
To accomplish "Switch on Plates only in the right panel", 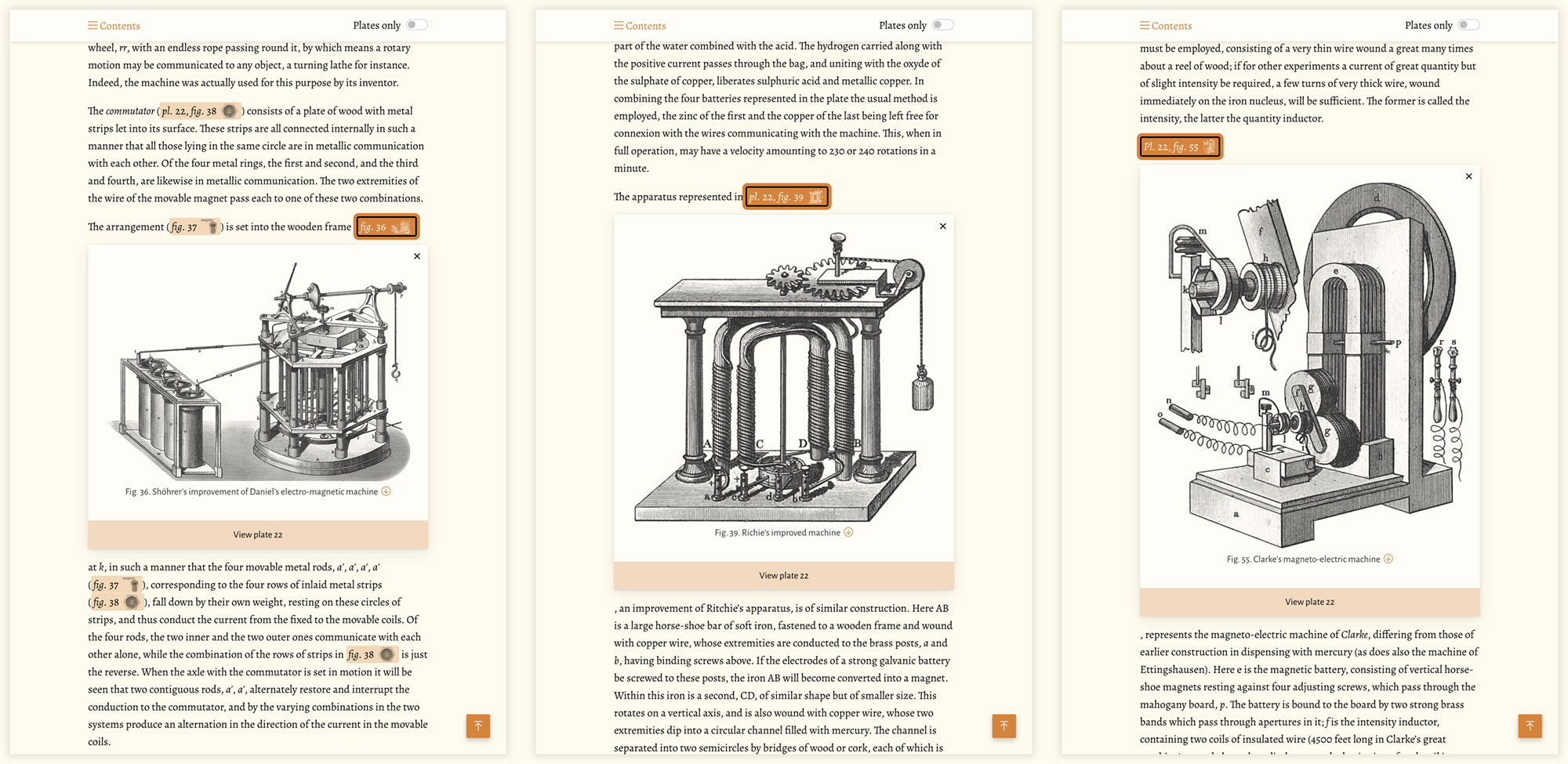I will pos(1468,25).
